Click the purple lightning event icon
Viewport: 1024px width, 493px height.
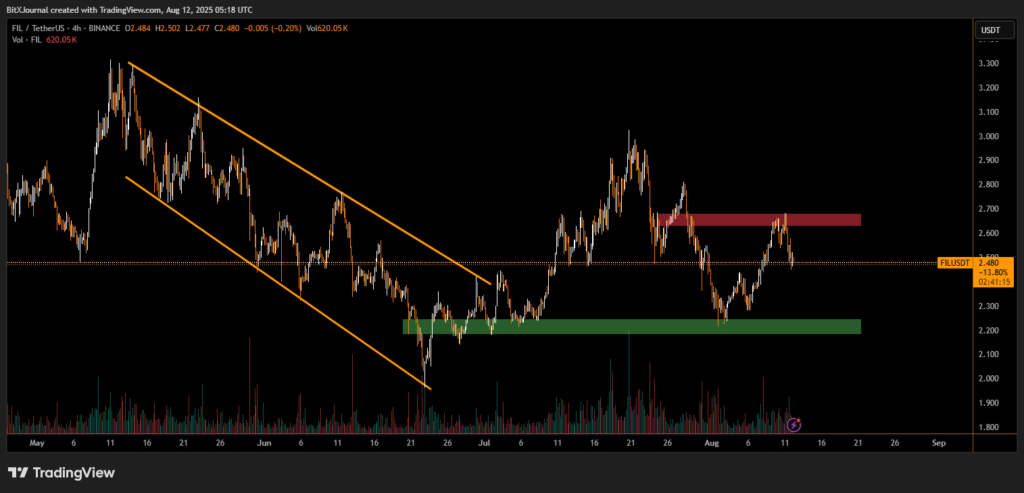(x=794, y=425)
